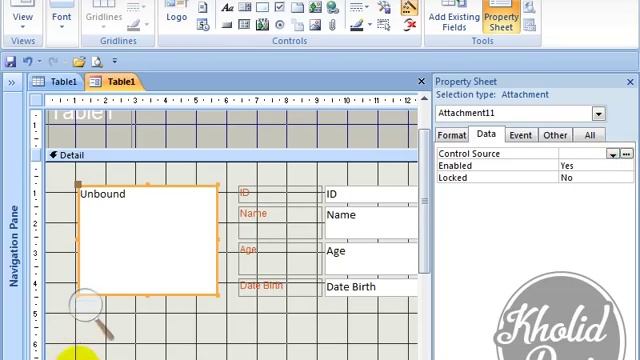Customize the Quick Access Toolbar dropdown
The width and height of the screenshot is (640, 360).
click(x=115, y=61)
